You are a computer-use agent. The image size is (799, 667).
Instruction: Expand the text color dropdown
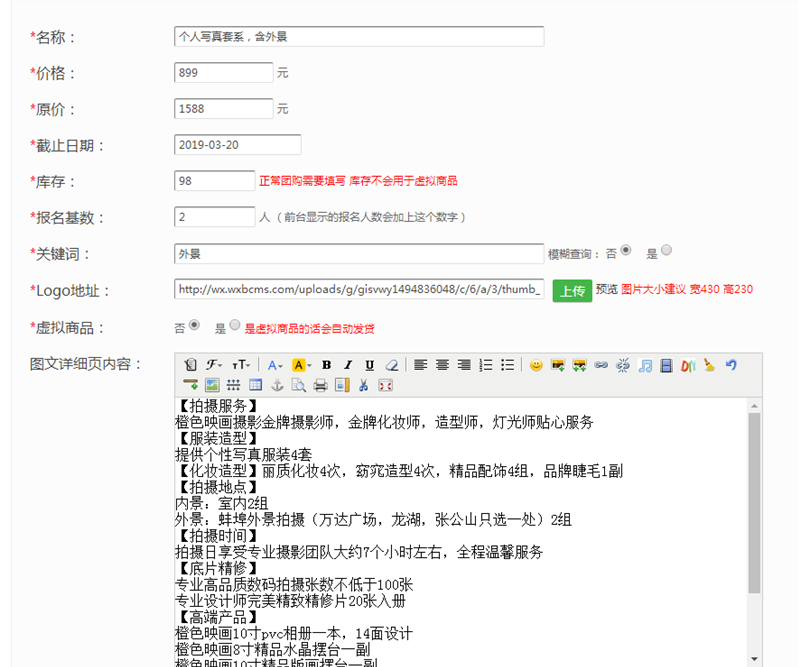(275, 366)
